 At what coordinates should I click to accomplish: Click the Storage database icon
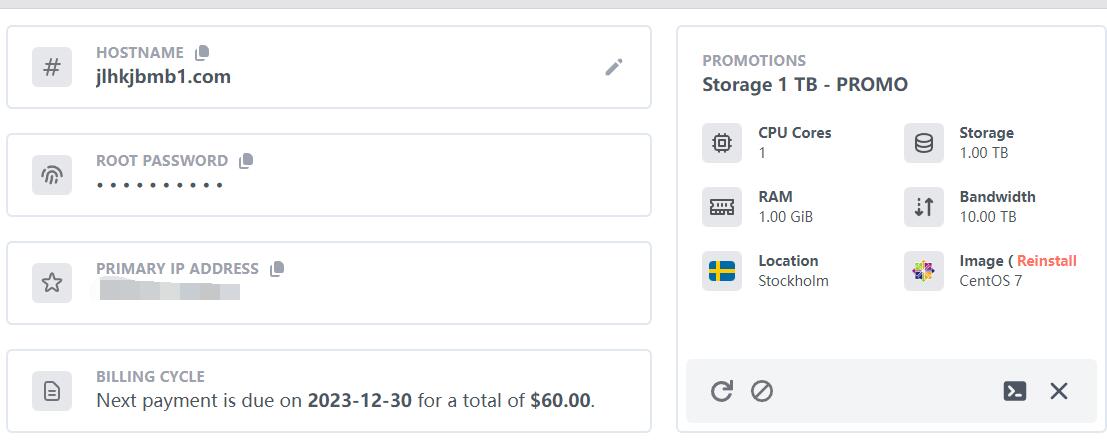coord(923,143)
